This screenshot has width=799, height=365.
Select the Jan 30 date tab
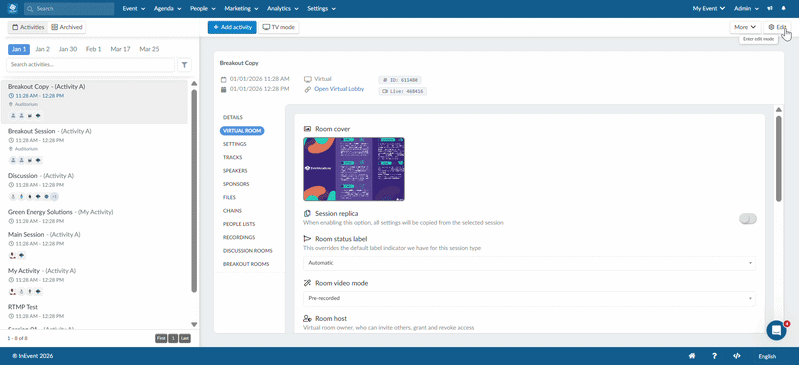point(68,49)
